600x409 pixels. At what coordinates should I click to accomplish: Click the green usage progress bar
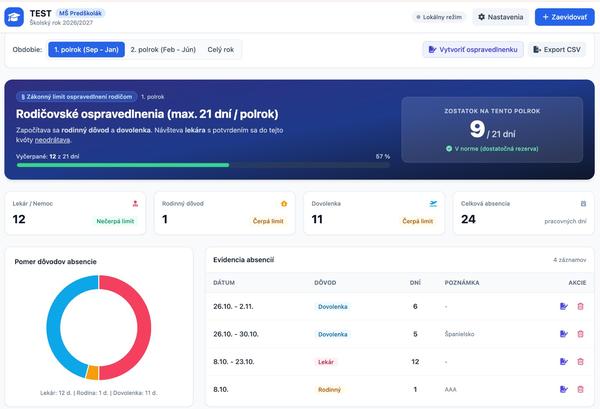pos(123,165)
